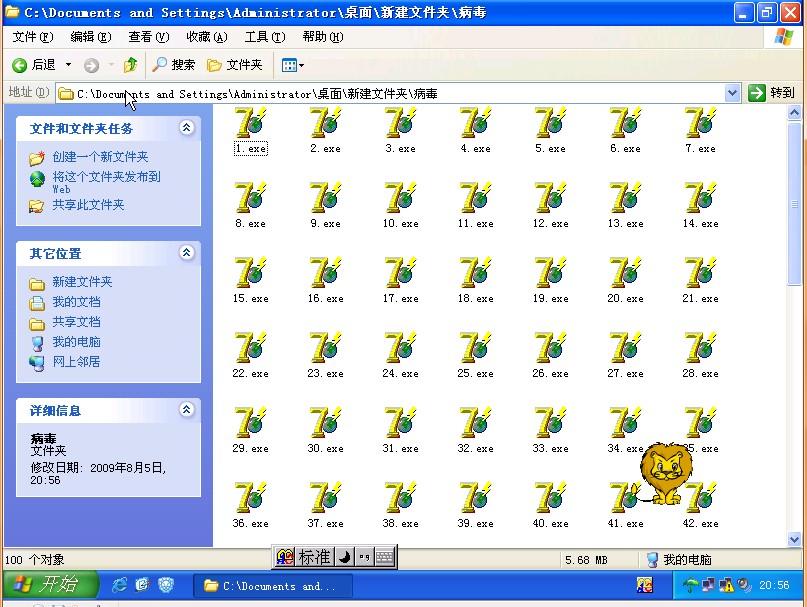The image size is (807, 607).
Task: Select the 40.exe file icon
Action: 551,497
